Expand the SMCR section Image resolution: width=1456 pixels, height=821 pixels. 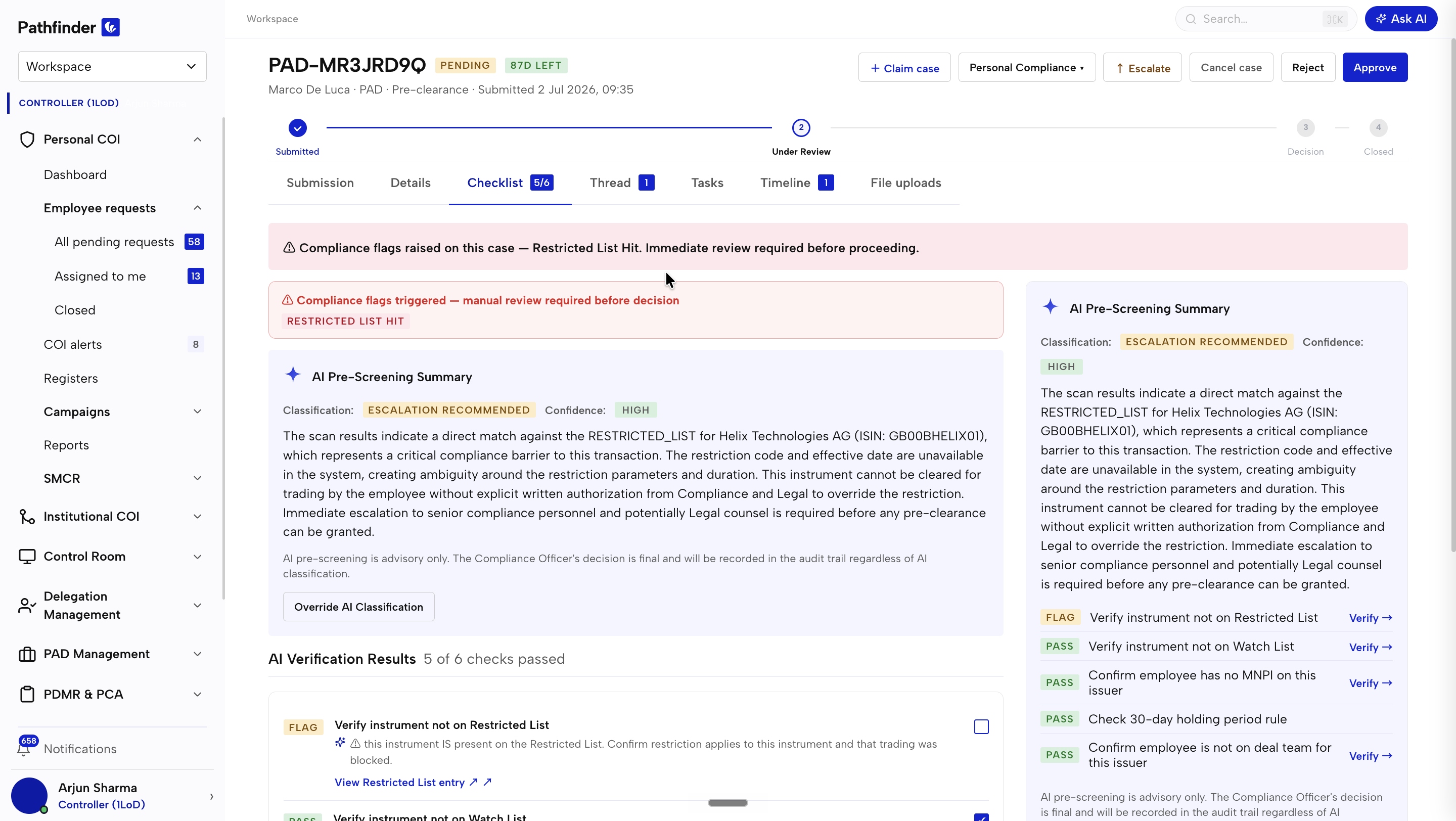[123, 479]
